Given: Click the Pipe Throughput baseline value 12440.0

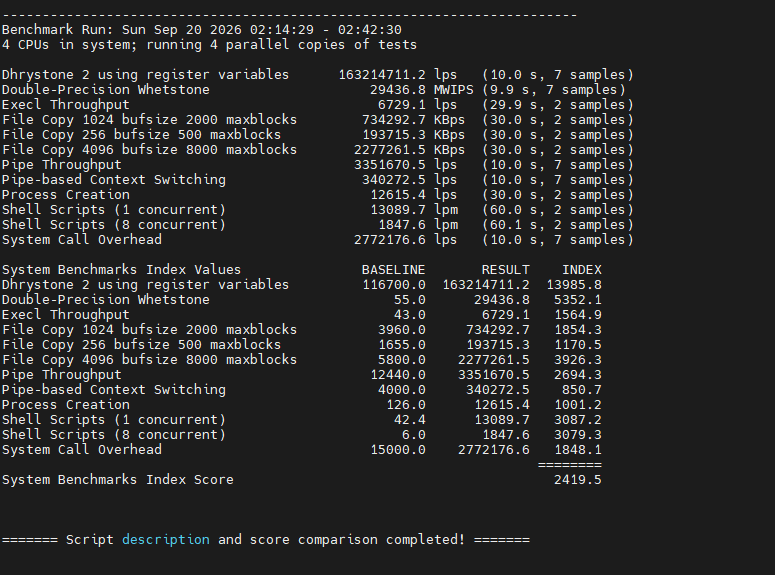Looking at the screenshot, I should click(398, 375).
